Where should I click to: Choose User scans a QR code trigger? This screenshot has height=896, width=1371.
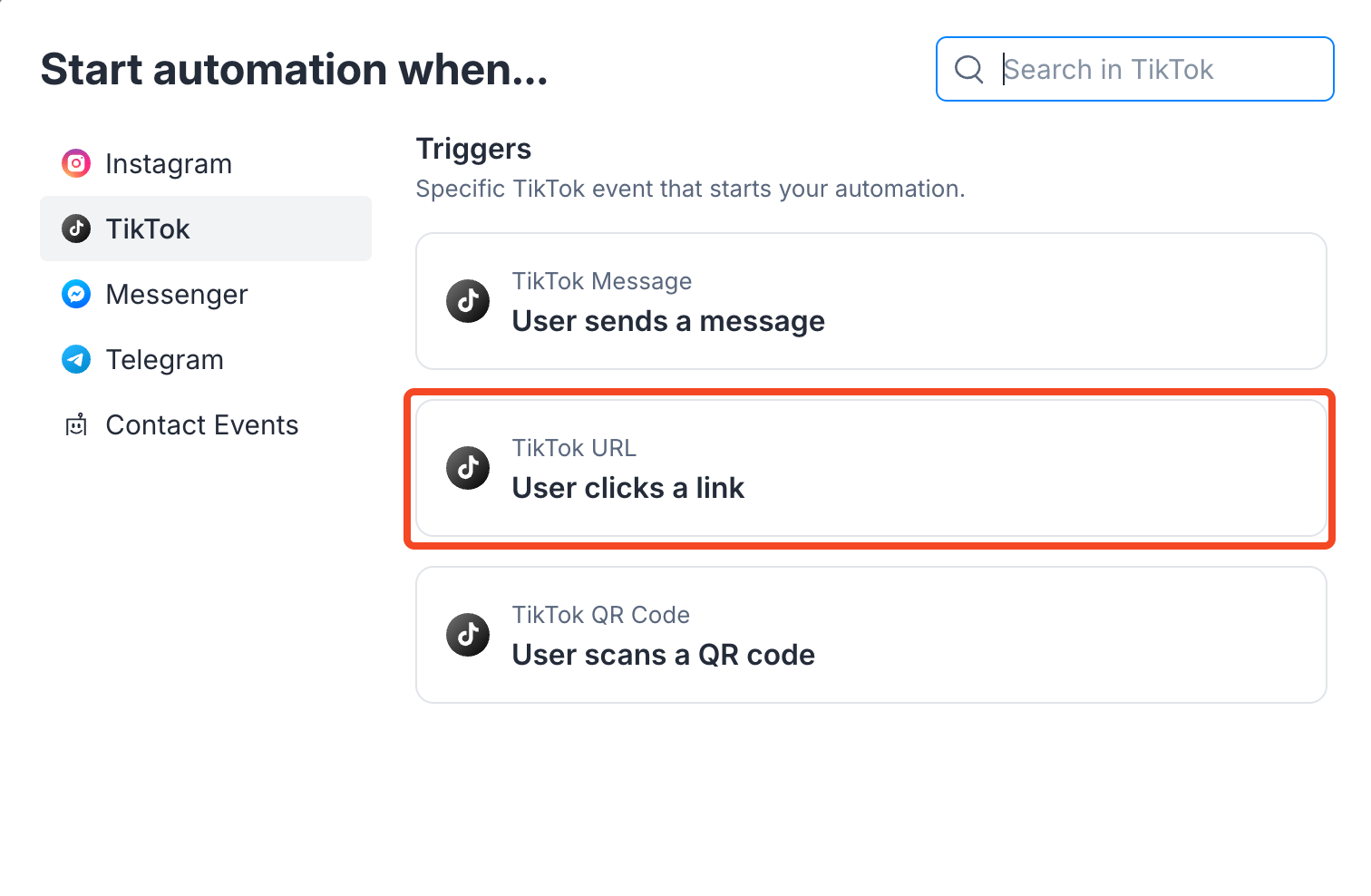click(x=871, y=635)
